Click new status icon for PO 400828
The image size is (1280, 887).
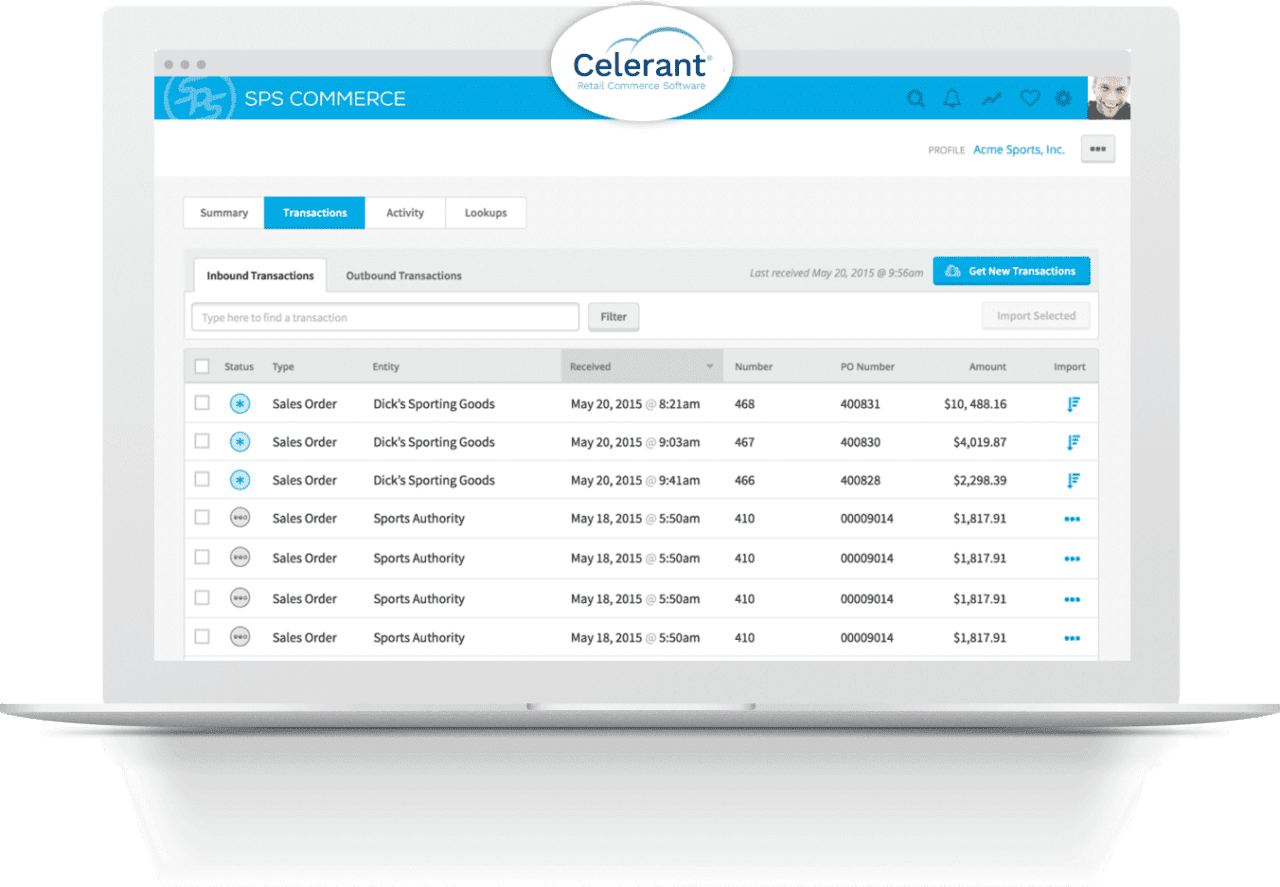(240, 480)
